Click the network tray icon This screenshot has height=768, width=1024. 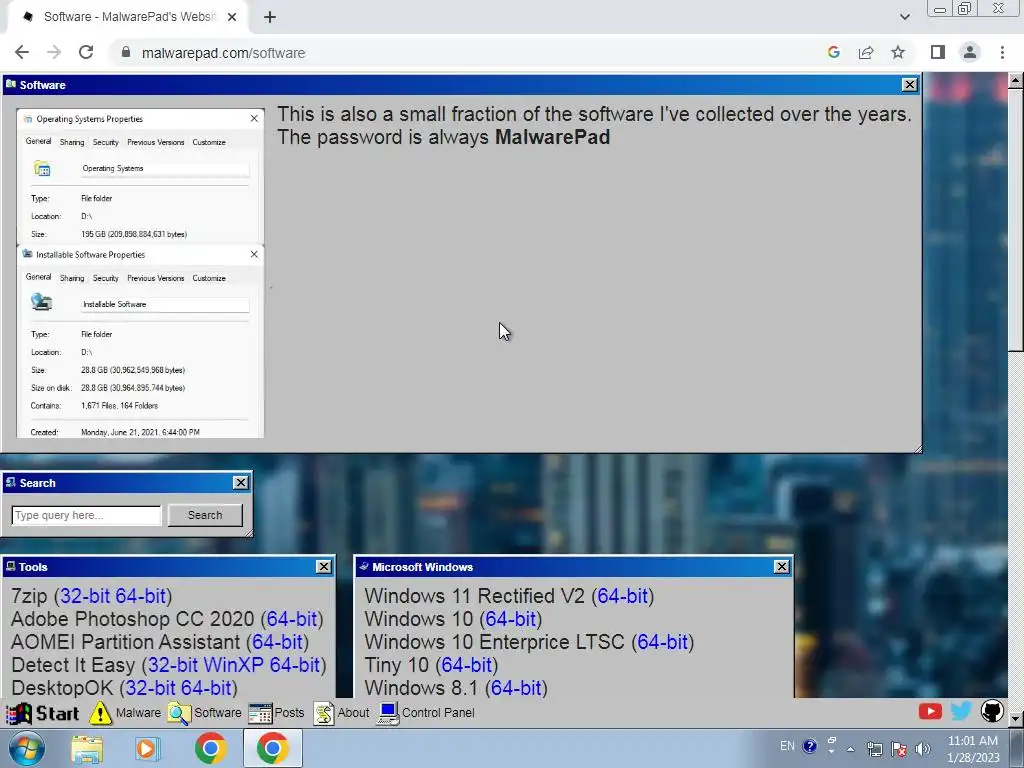pyautogui.click(x=874, y=748)
